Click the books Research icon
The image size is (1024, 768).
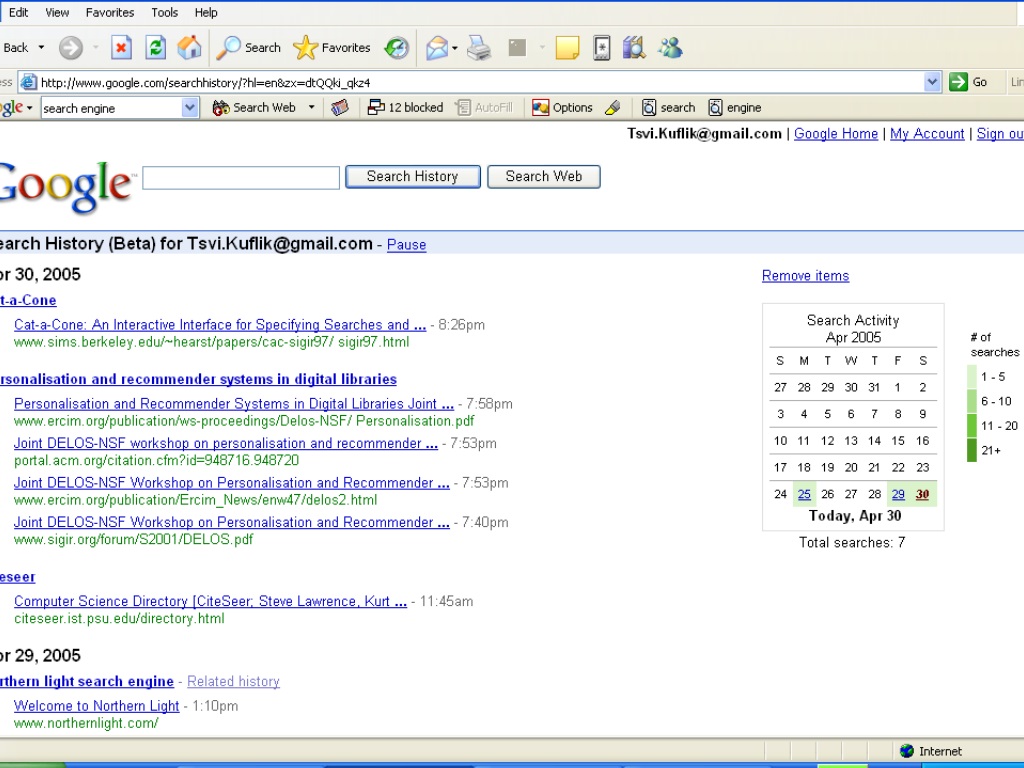pyautogui.click(x=633, y=48)
